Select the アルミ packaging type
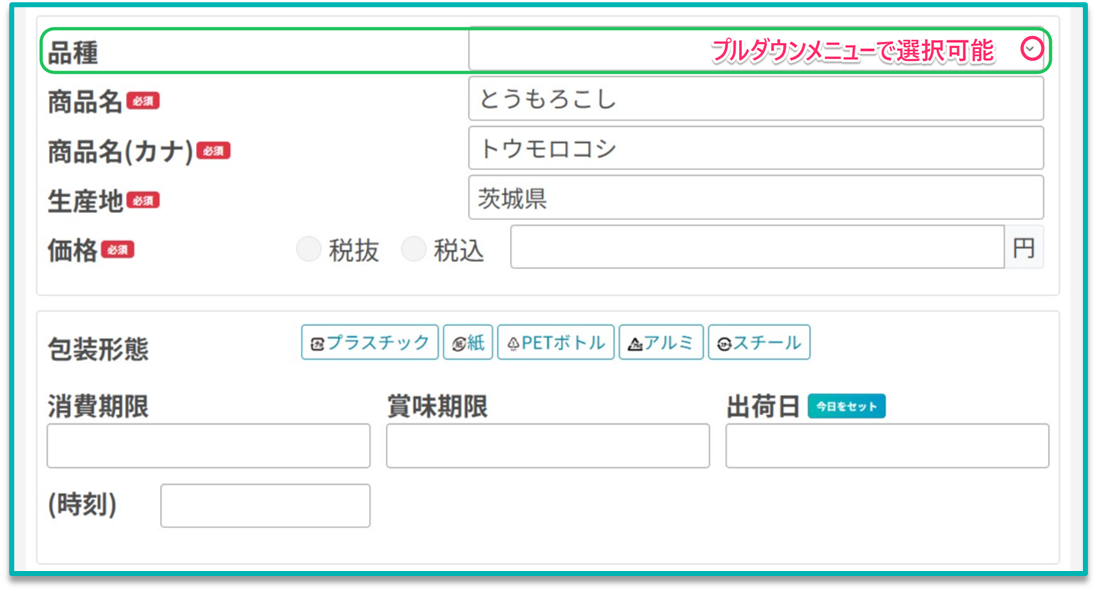Viewport: 1097px width, 591px height. tap(661, 343)
